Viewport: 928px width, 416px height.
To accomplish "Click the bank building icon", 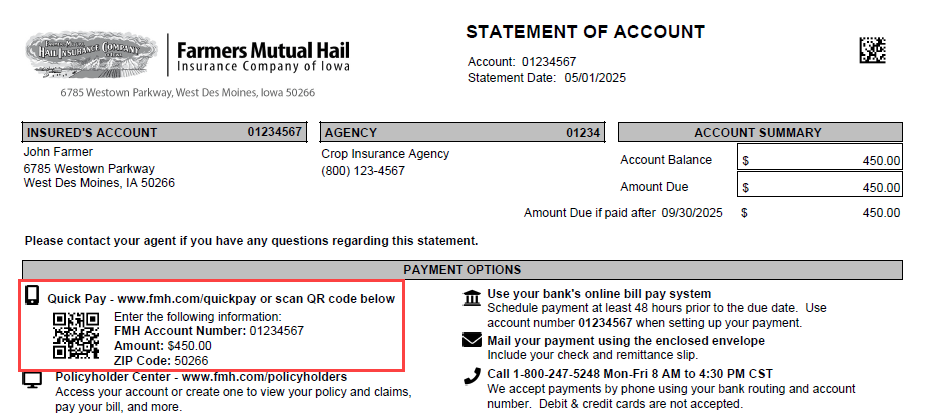I will [x=470, y=297].
